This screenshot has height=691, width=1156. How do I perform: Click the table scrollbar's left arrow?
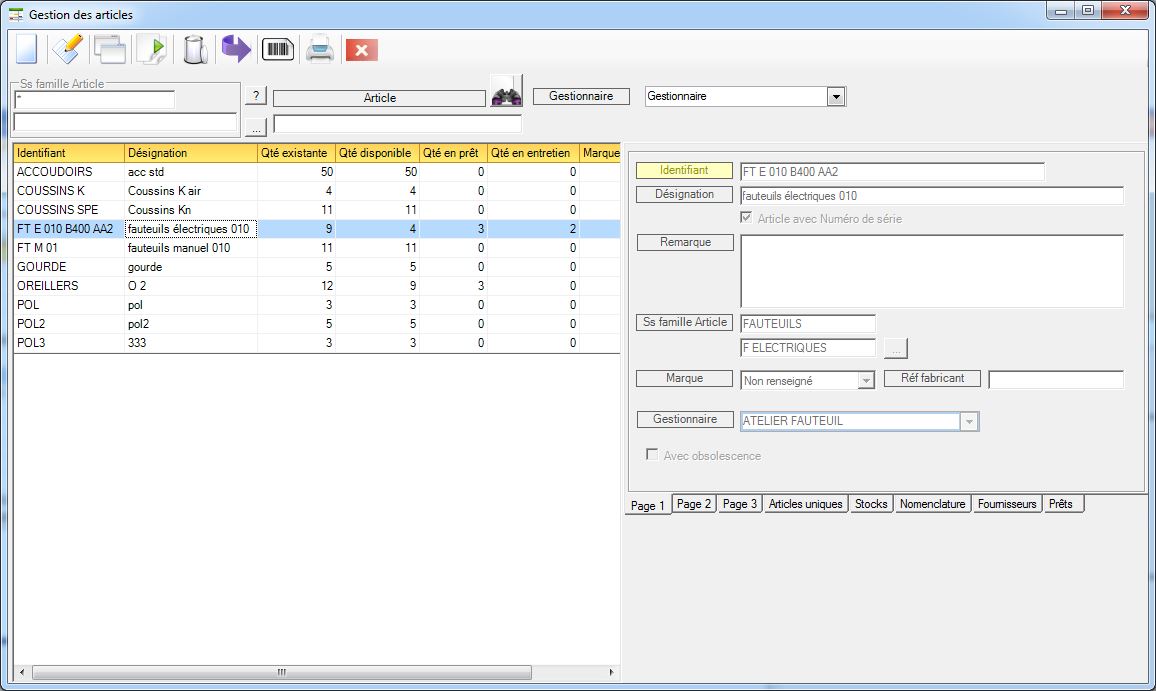click(22, 673)
